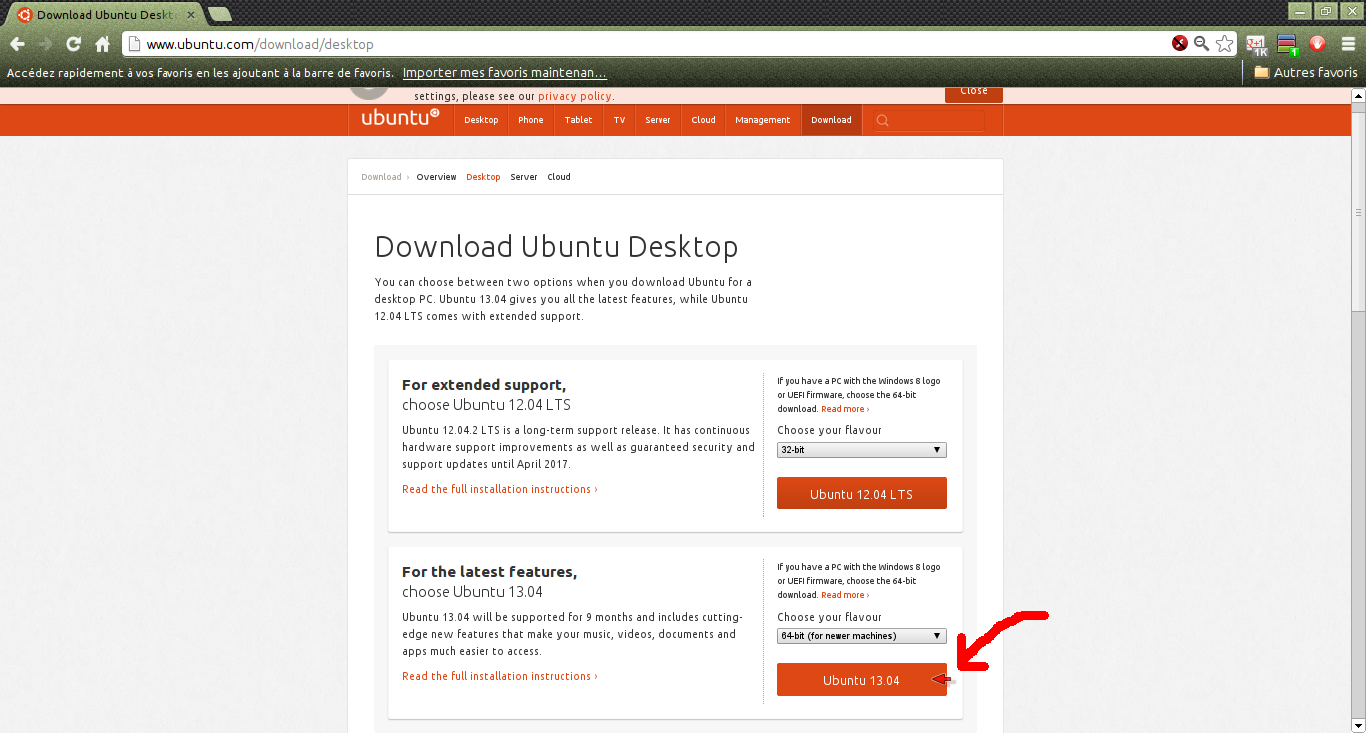Image resolution: width=1366 pixels, height=733 pixels.
Task: Open the Autres favoris bookmarks folder
Action: 1306,72
